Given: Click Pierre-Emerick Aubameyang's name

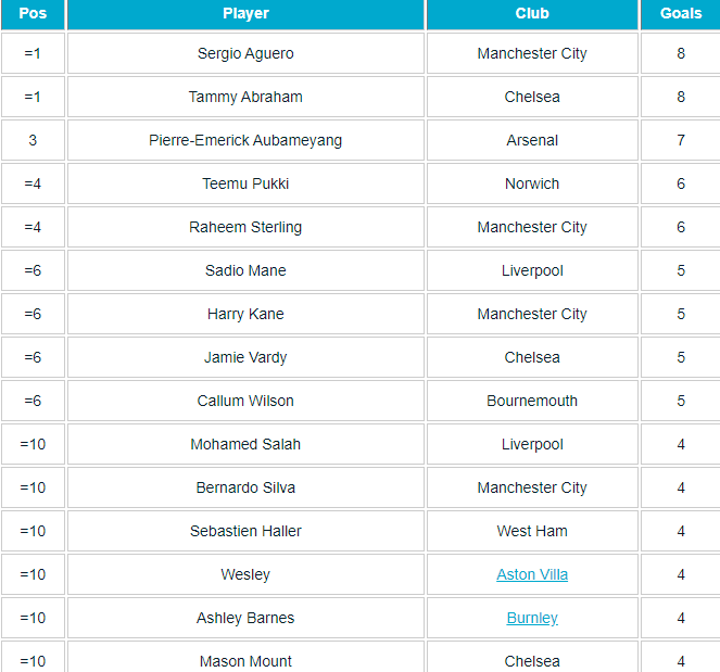Looking at the screenshot, I should [246, 140].
